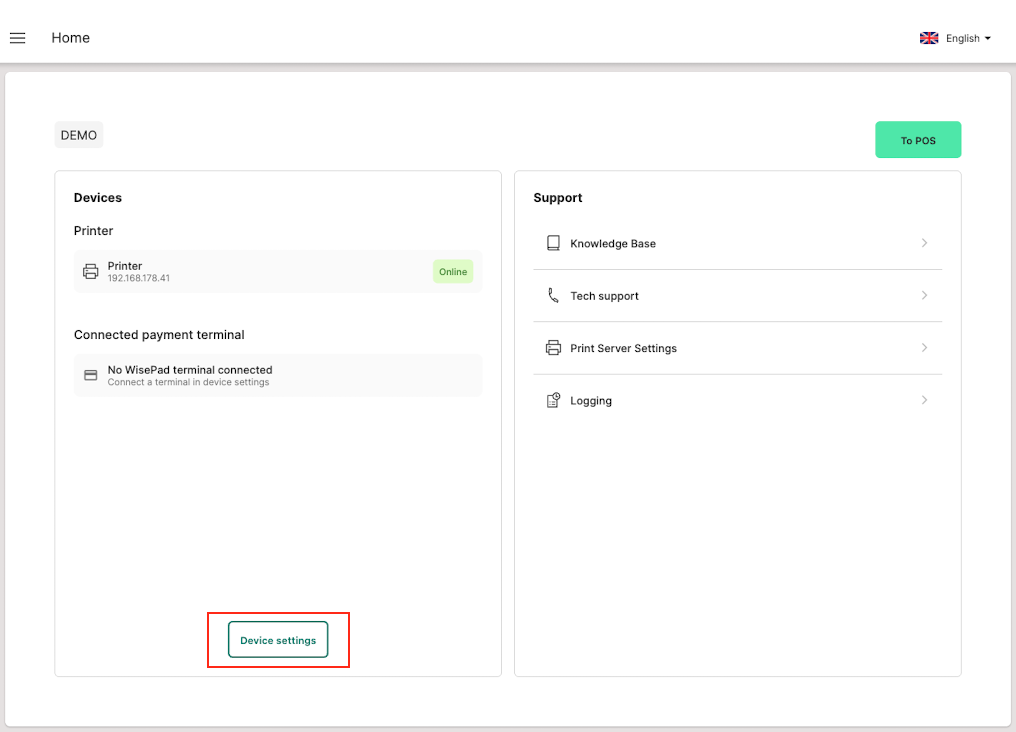The image size is (1016, 732).
Task: Select the No WisePad terminal connected row
Action: point(278,375)
